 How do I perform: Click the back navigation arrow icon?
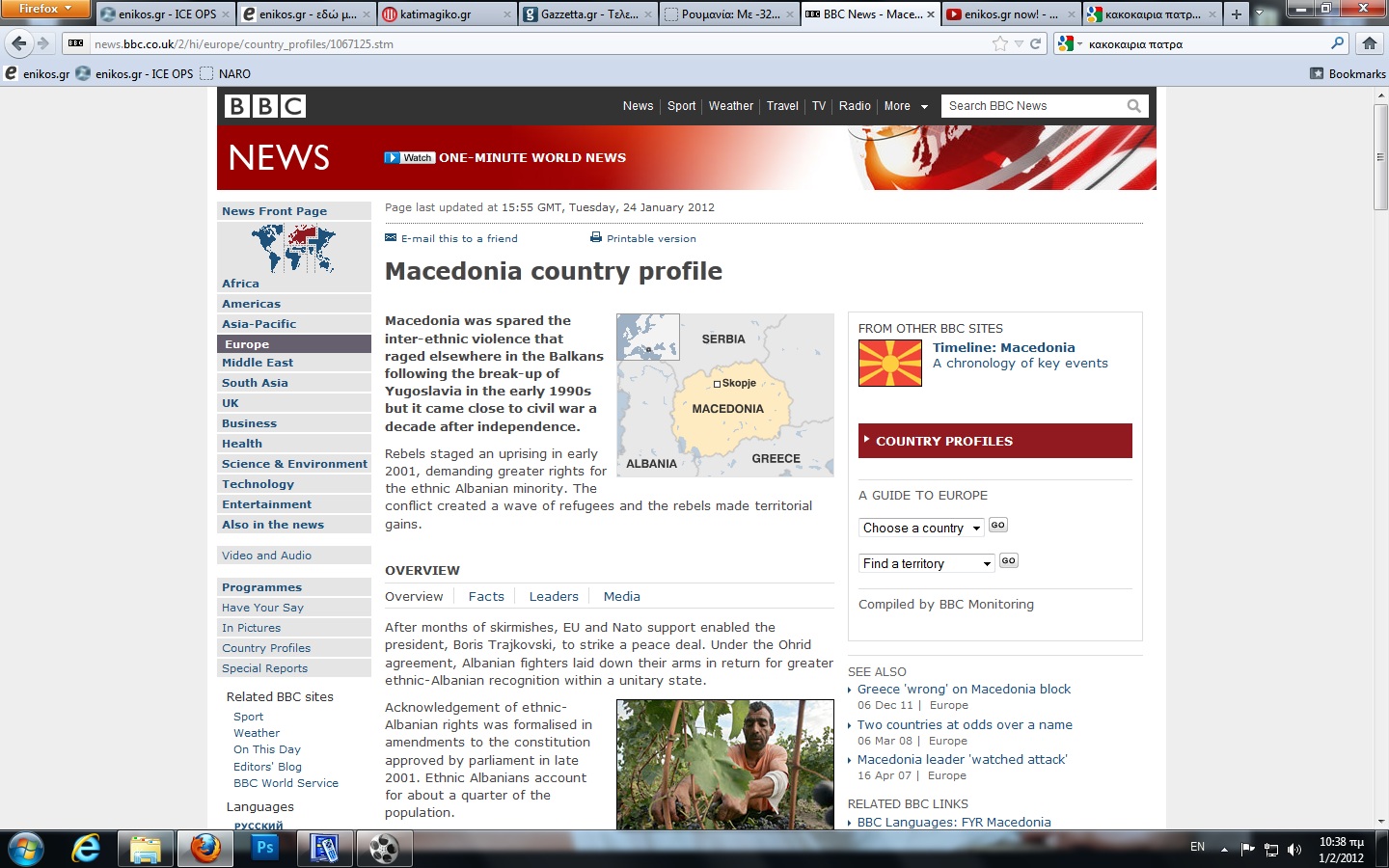[19, 43]
